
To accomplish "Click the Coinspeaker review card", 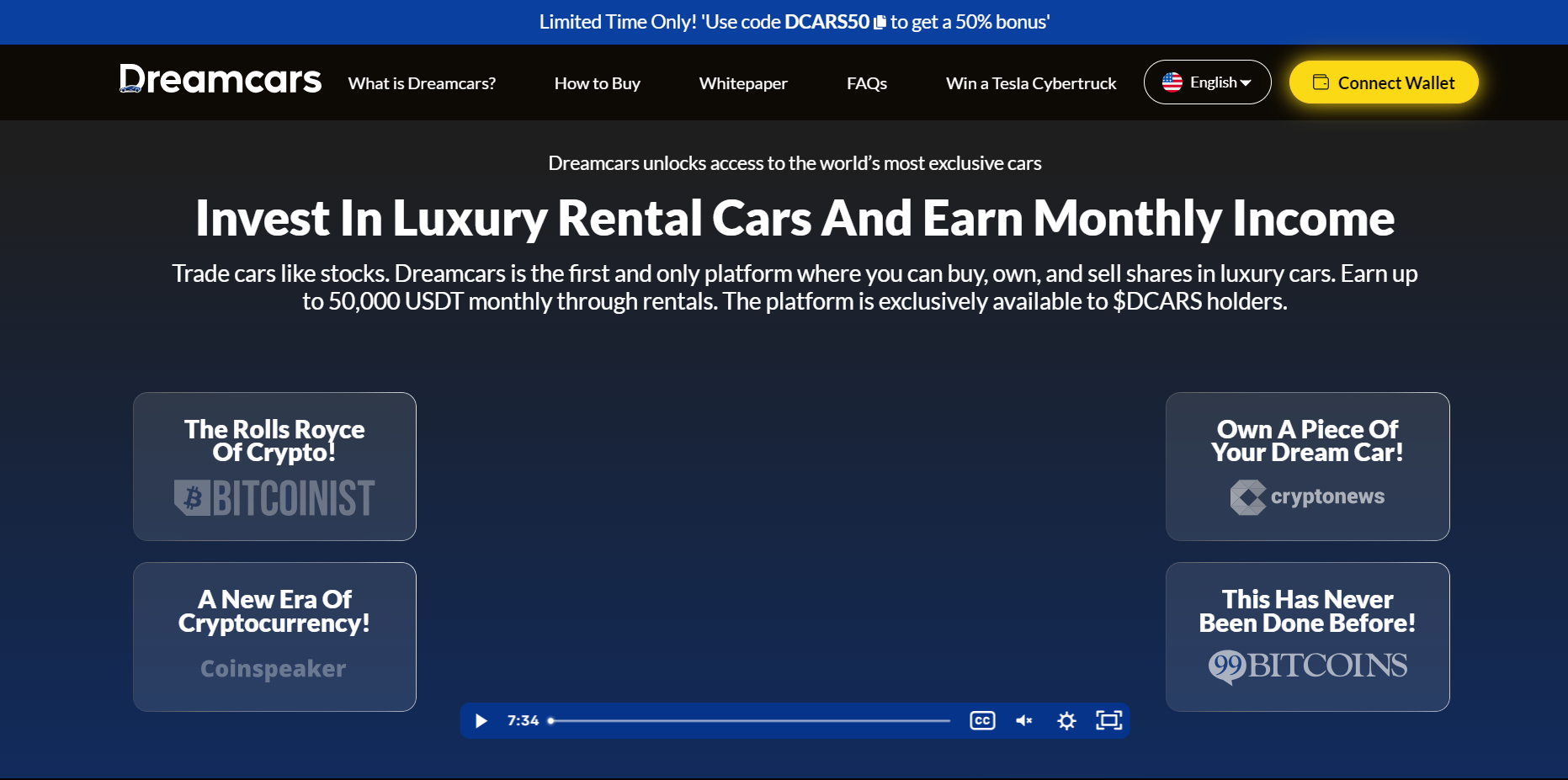I will pyautogui.click(x=274, y=636).
